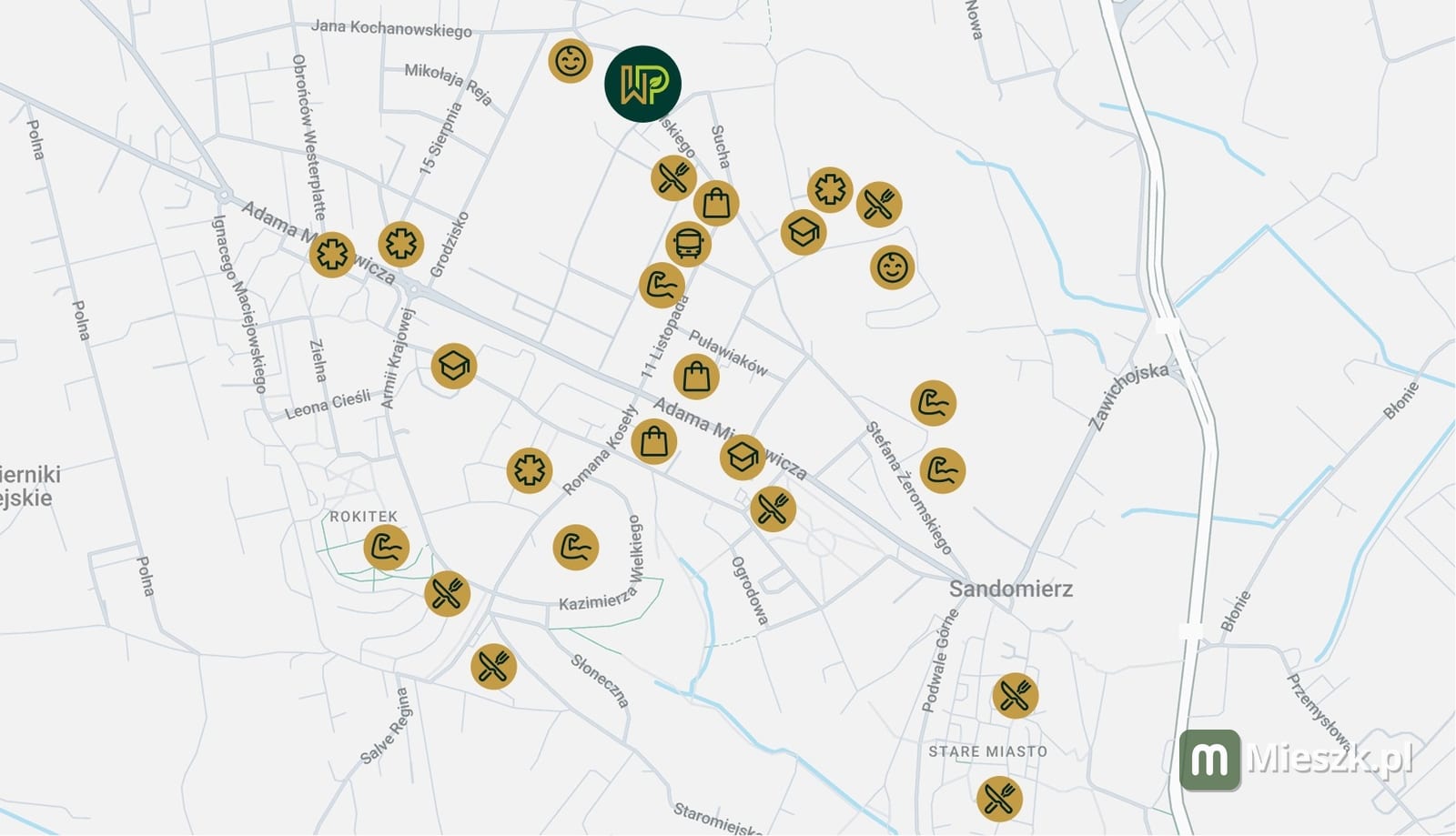Click the Stefana Żeromskiego street label
Image resolution: width=1456 pixels, height=836 pixels.
(908, 488)
